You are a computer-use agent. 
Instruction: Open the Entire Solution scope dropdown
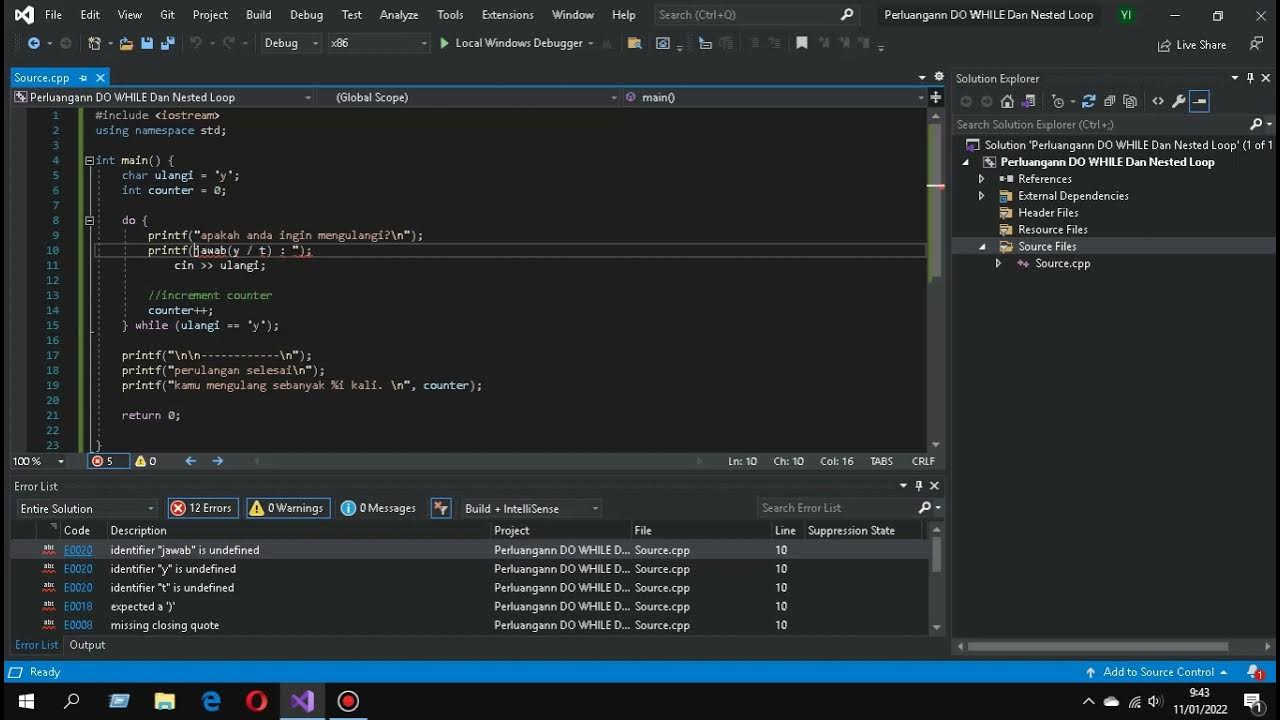pyautogui.click(x=87, y=508)
